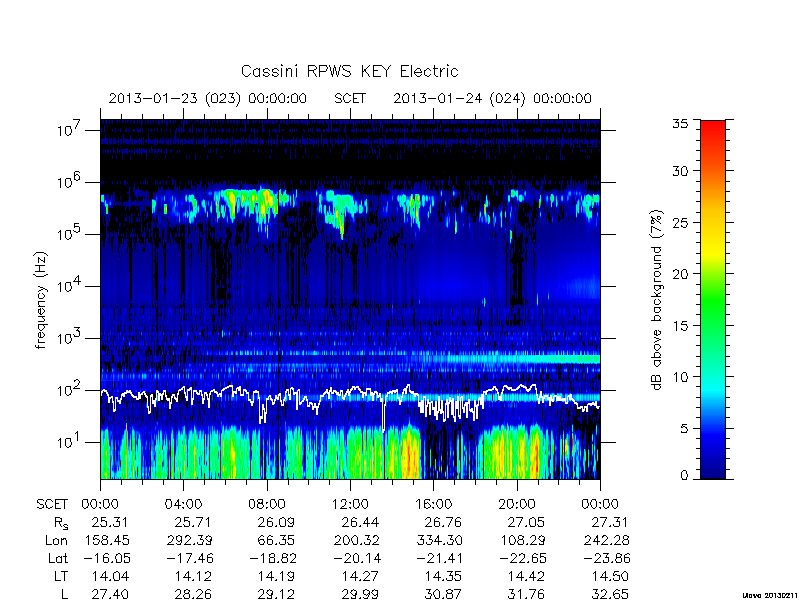Click L-shell value '28.26'
The width and height of the screenshot is (800, 600).
(x=193, y=594)
